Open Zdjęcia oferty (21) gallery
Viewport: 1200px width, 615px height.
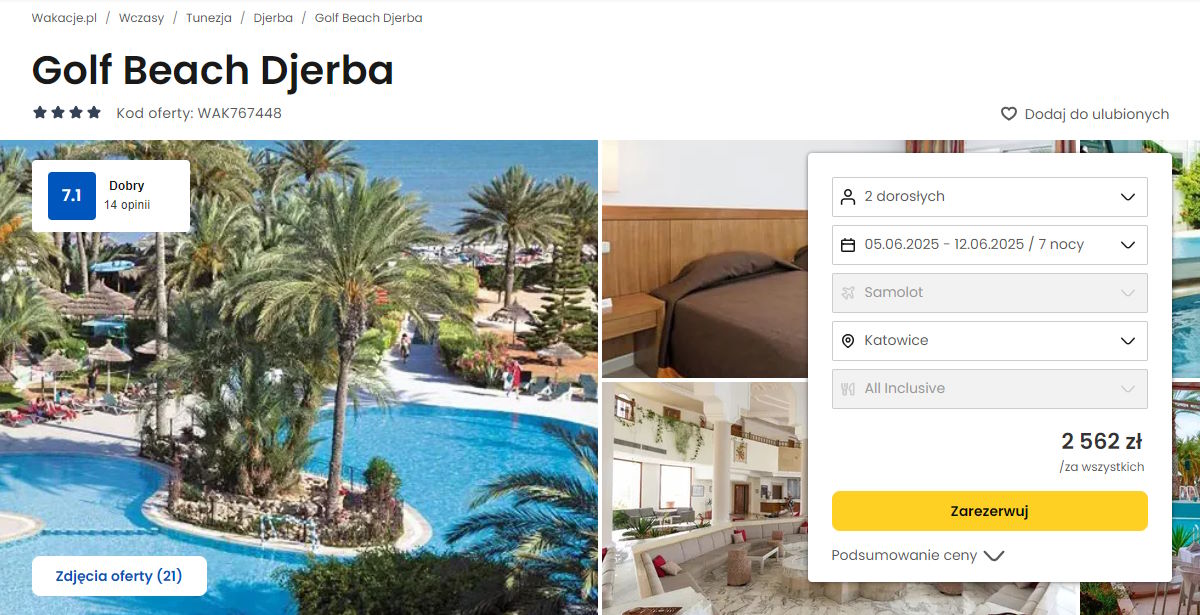[119, 576]
